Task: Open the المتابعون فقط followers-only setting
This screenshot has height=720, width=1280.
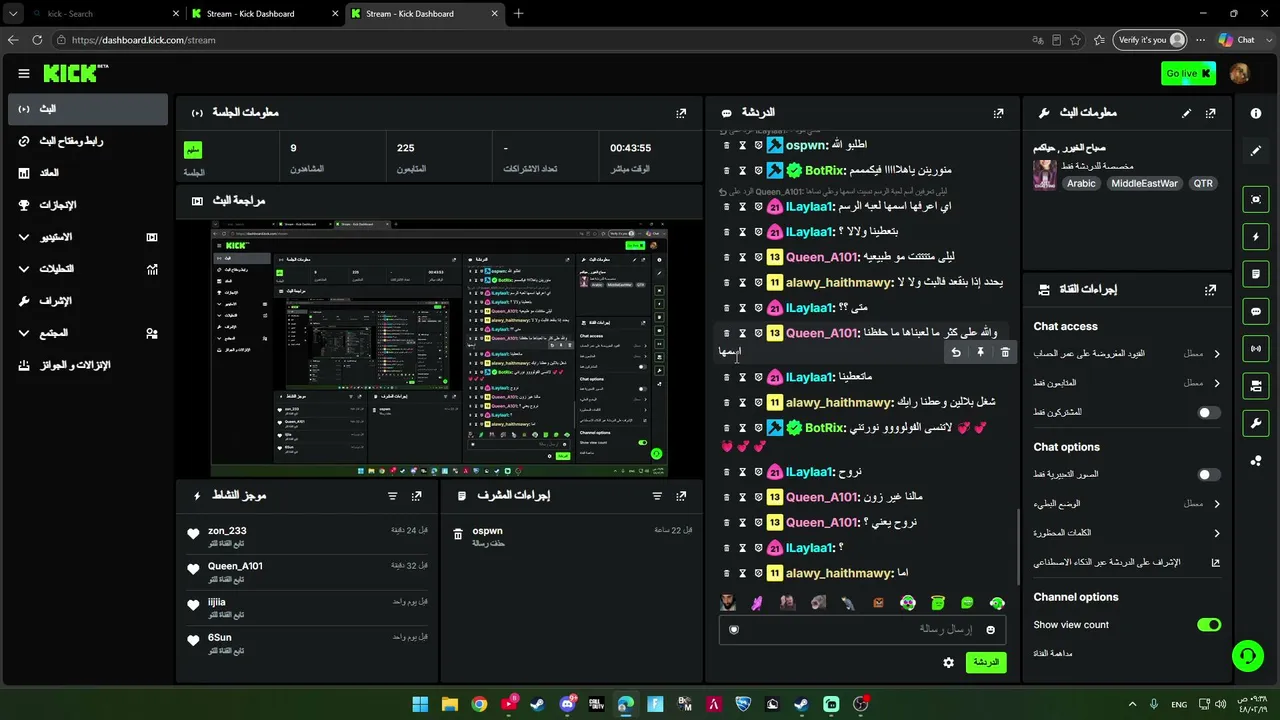Action: [1127, 383]
